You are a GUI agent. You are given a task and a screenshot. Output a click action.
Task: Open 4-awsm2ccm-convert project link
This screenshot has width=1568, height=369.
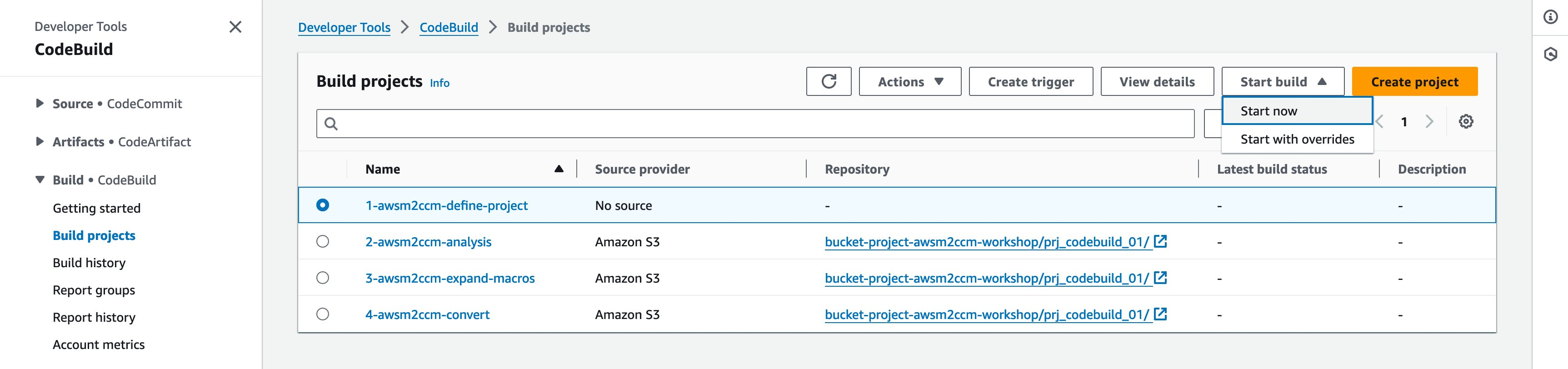click(x=427, y=315)
